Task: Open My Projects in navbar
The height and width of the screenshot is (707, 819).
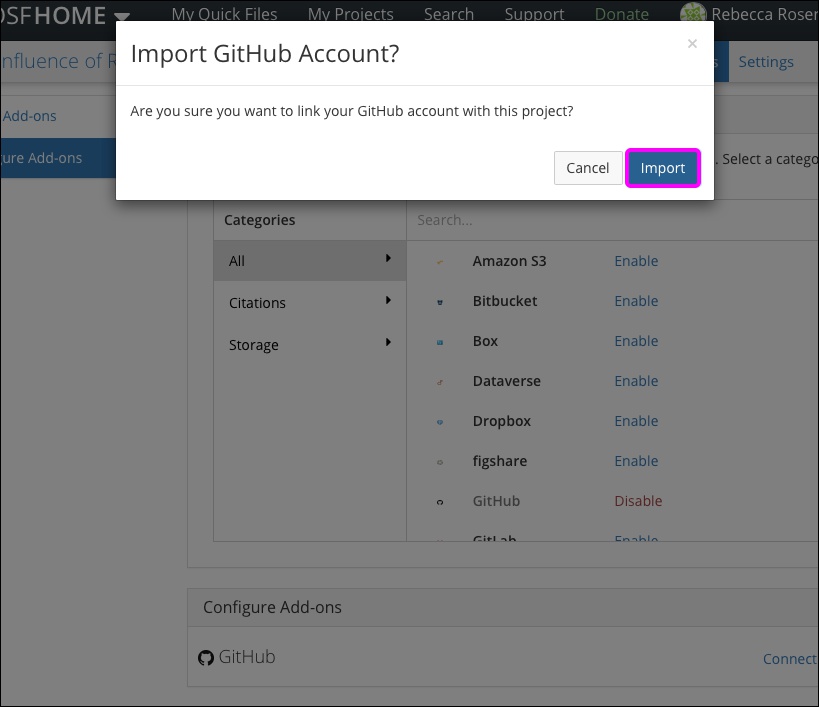Action: 350,14
